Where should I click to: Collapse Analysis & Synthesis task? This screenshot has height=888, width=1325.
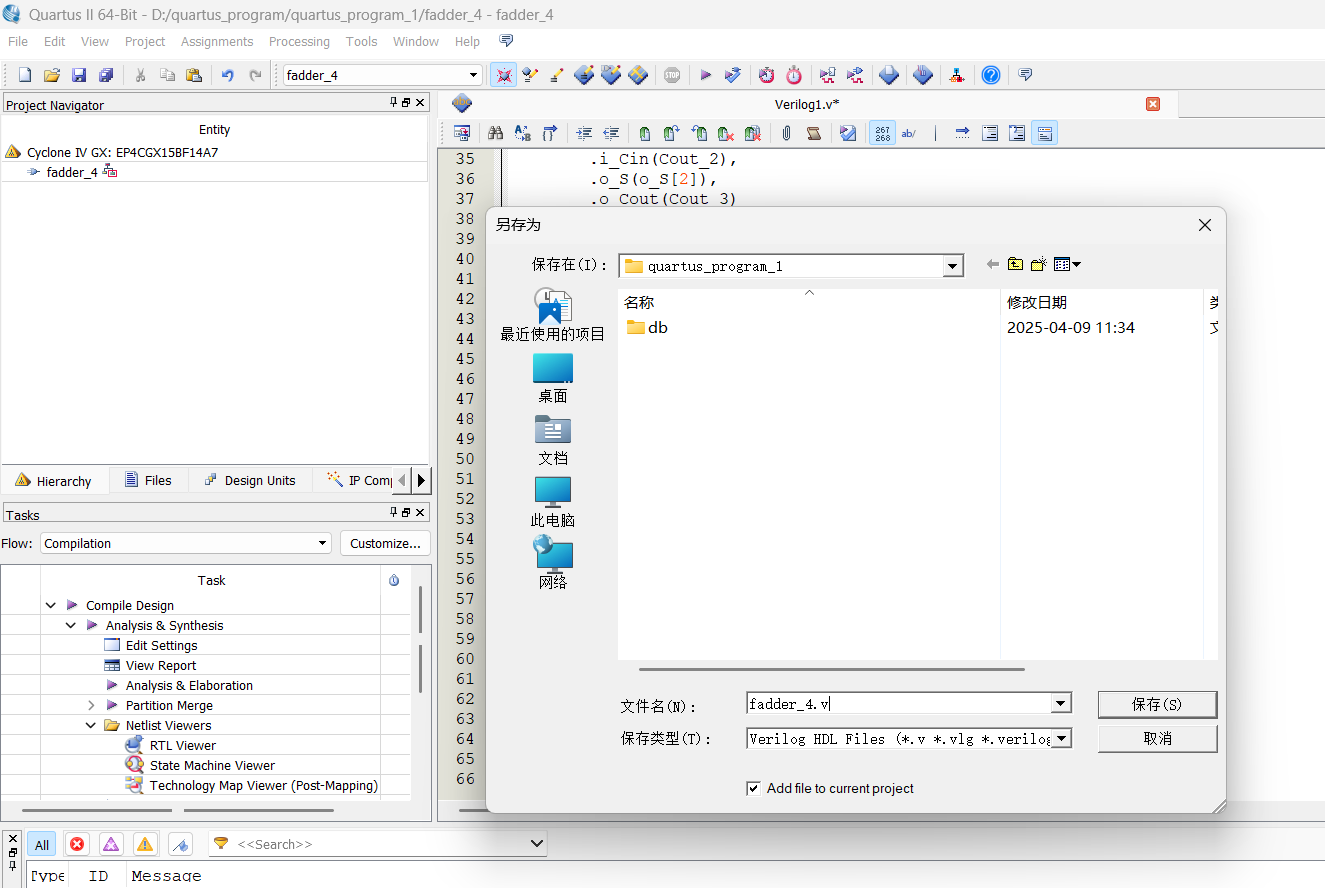point(71,625)
